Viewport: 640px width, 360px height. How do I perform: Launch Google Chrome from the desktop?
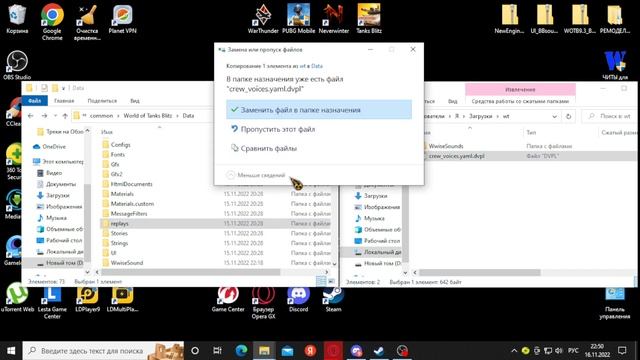(x=52, y=22)
